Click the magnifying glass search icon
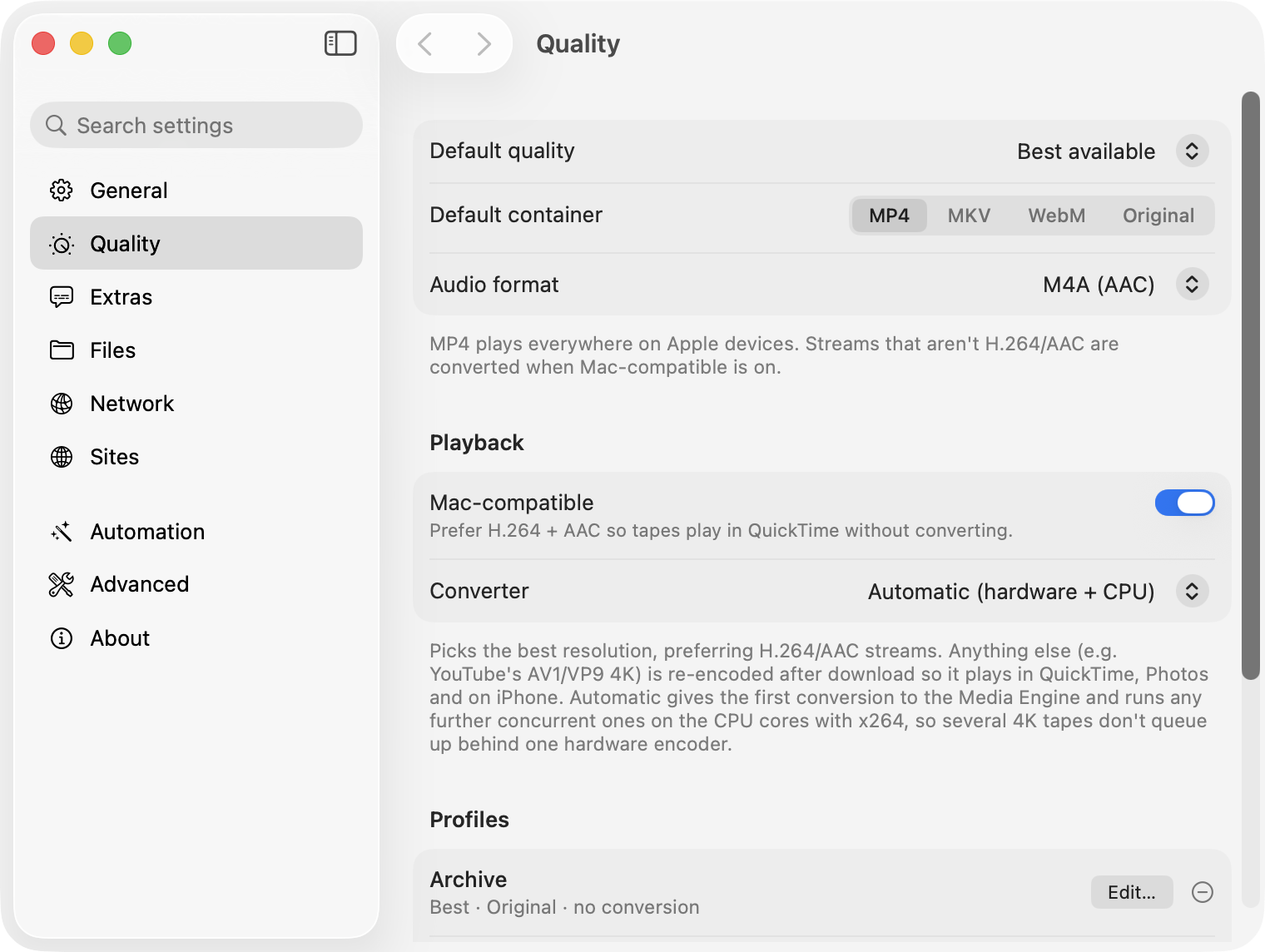 tap(56, 125)
